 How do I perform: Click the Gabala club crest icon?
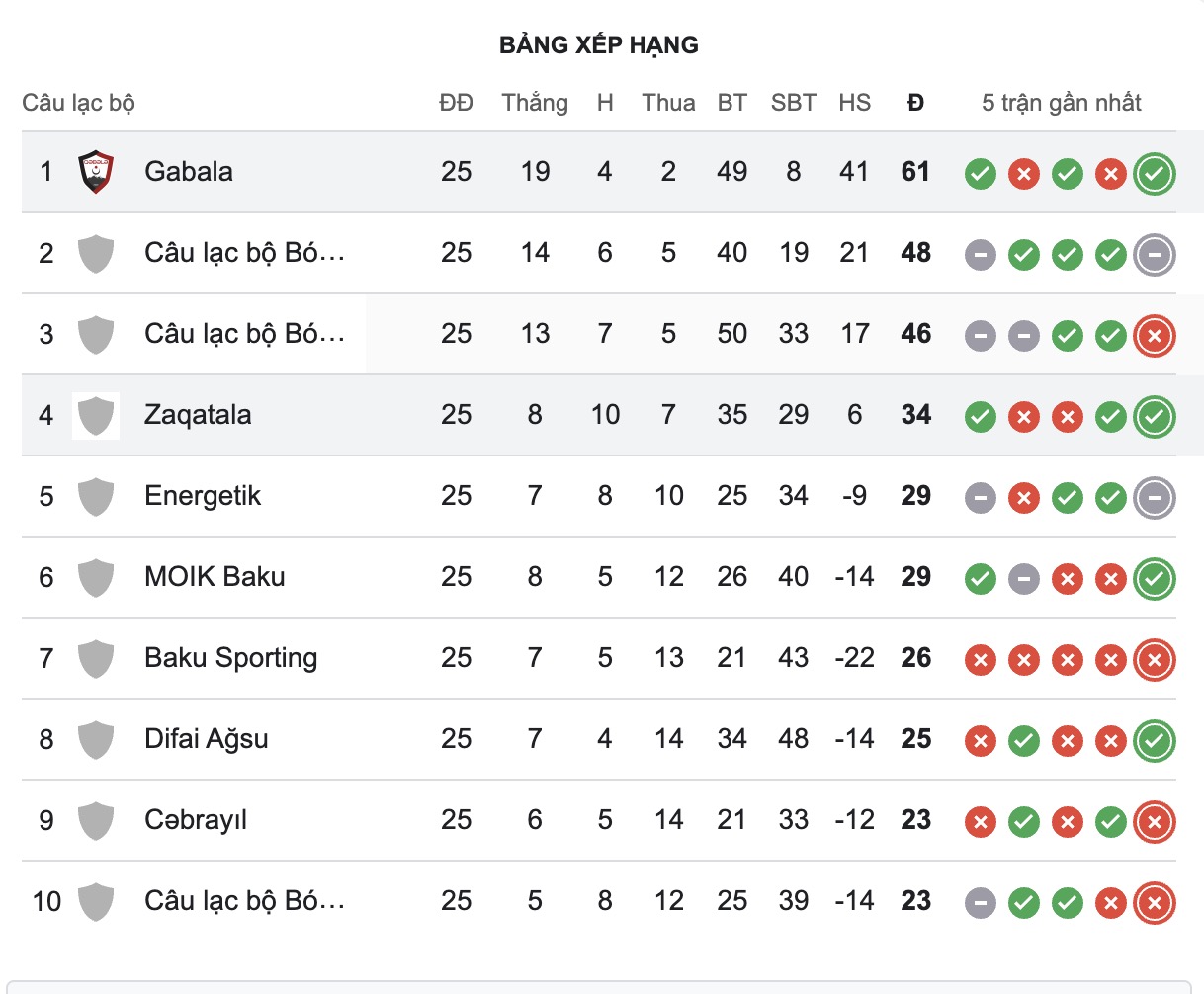pyautogui.click(x=96, y=171)
